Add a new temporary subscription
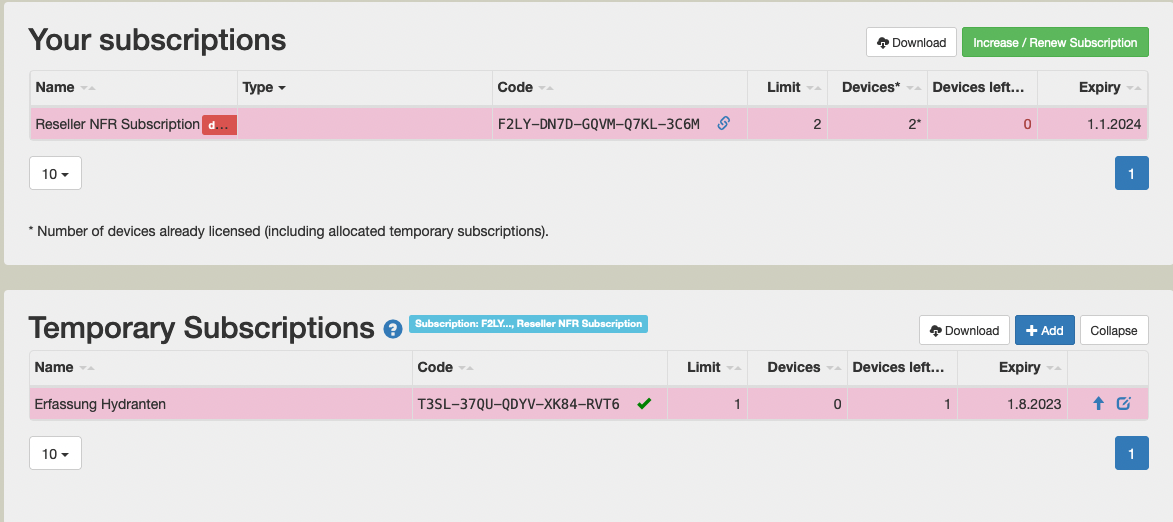The image size is (1173, 522). pos(1044,331)
